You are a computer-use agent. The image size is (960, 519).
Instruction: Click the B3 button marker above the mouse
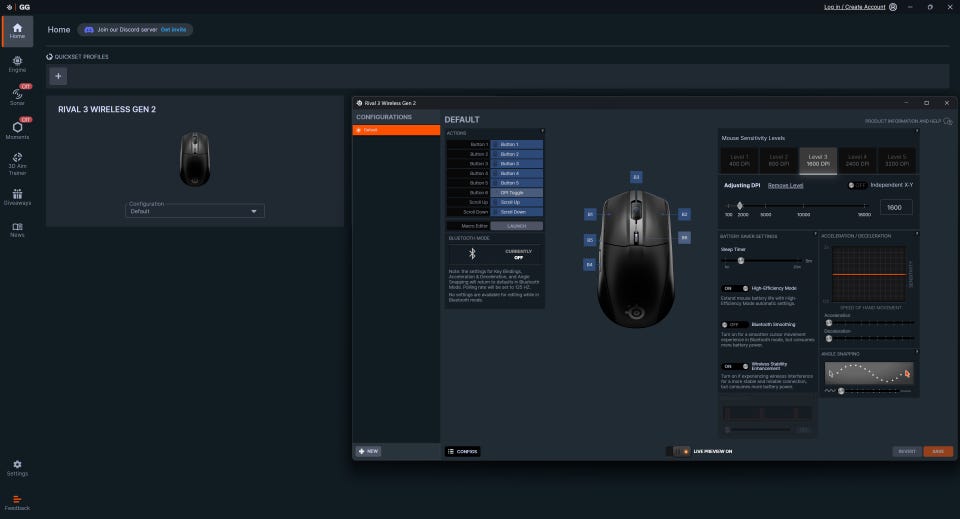tap(636, 177)
